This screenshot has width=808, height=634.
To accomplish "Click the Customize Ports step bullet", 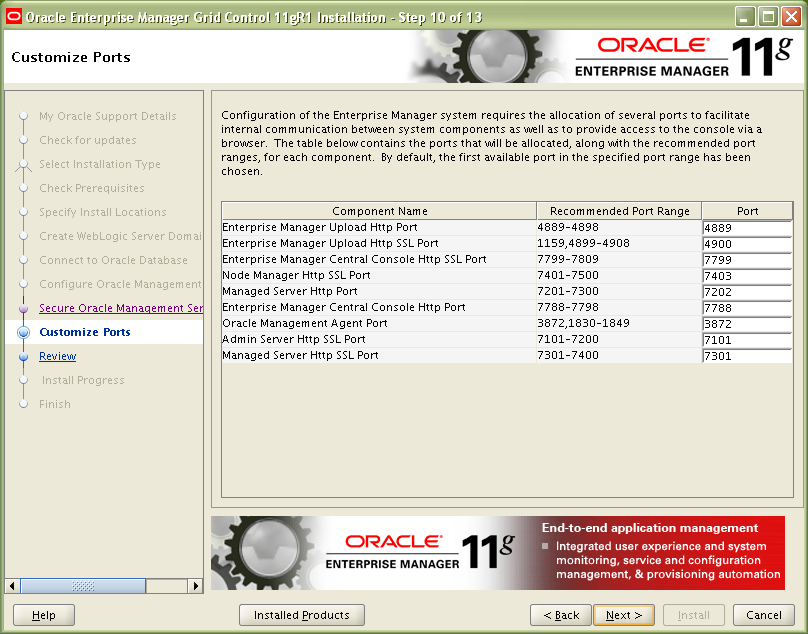I will tap(23, 332).
